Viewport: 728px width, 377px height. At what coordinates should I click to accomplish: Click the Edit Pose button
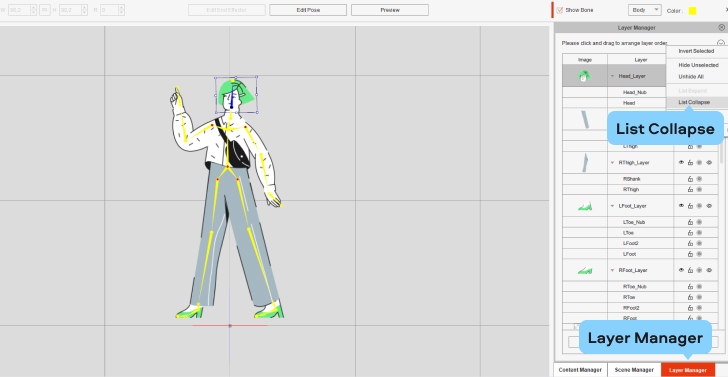308,10
